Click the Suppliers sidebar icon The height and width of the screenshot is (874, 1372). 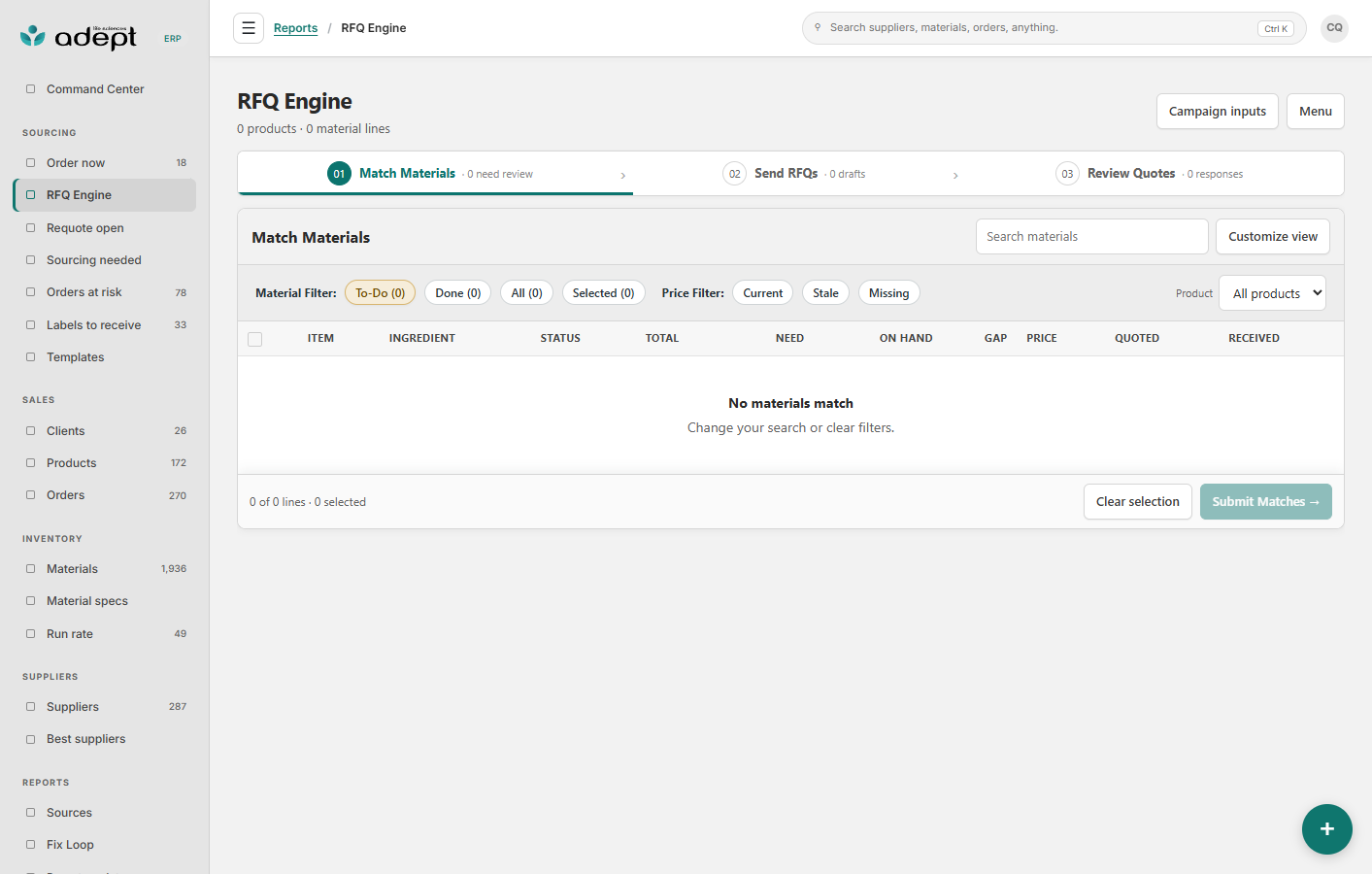tap(30, 707)
